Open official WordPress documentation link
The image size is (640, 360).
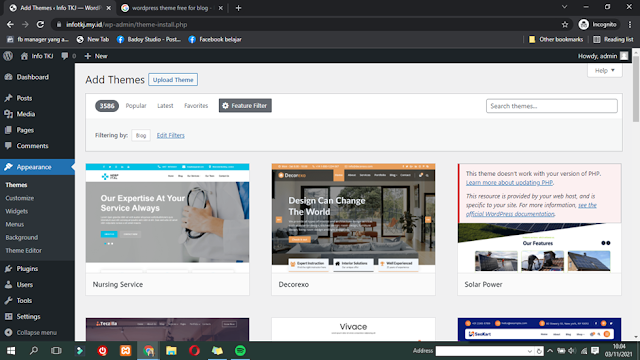coord(531,209)
